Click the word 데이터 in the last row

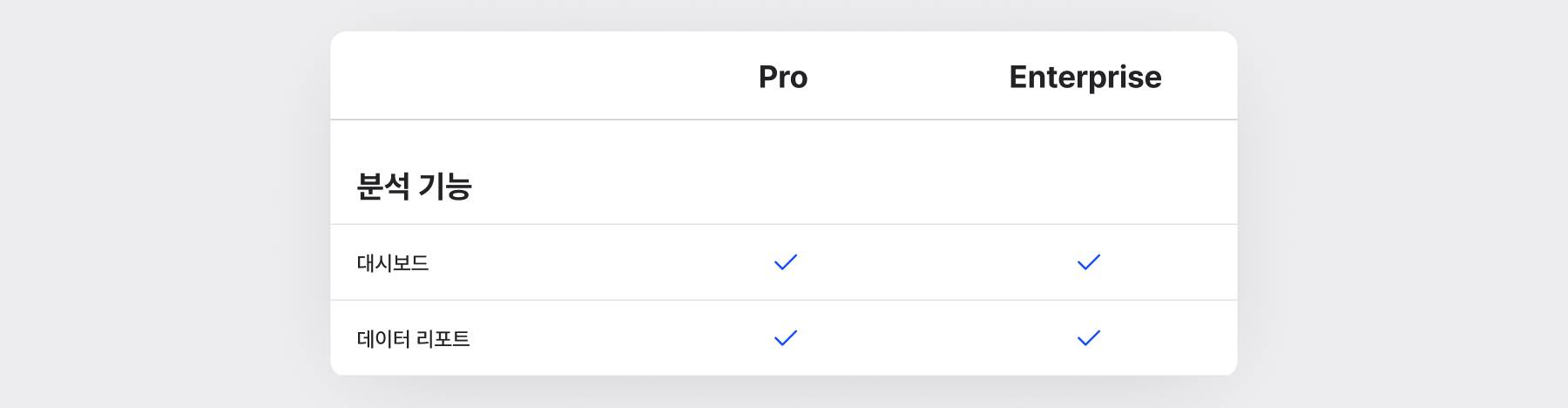pos(383,339)
